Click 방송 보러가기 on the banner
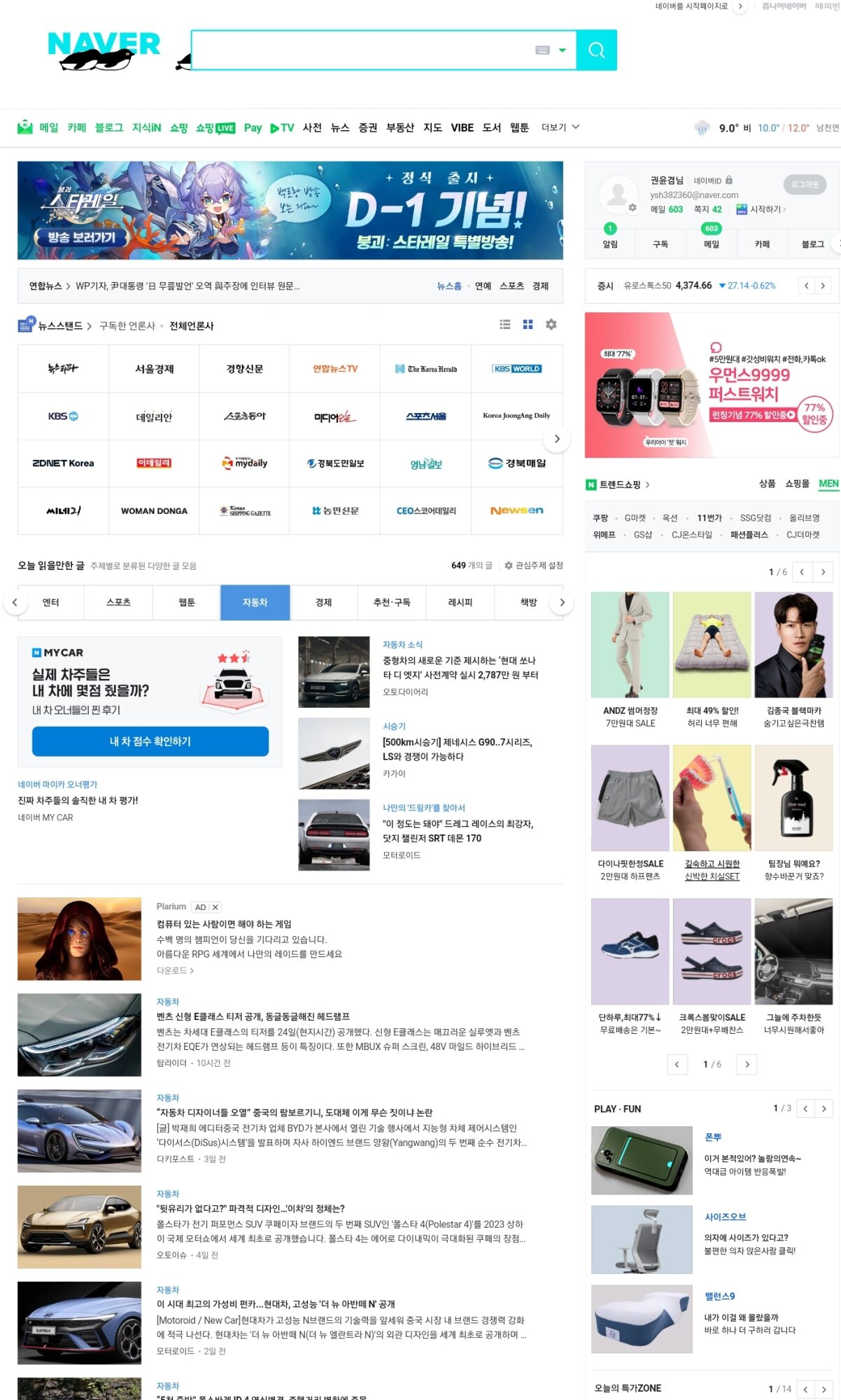Viewport: 841px width, 1400px height. 81,237
